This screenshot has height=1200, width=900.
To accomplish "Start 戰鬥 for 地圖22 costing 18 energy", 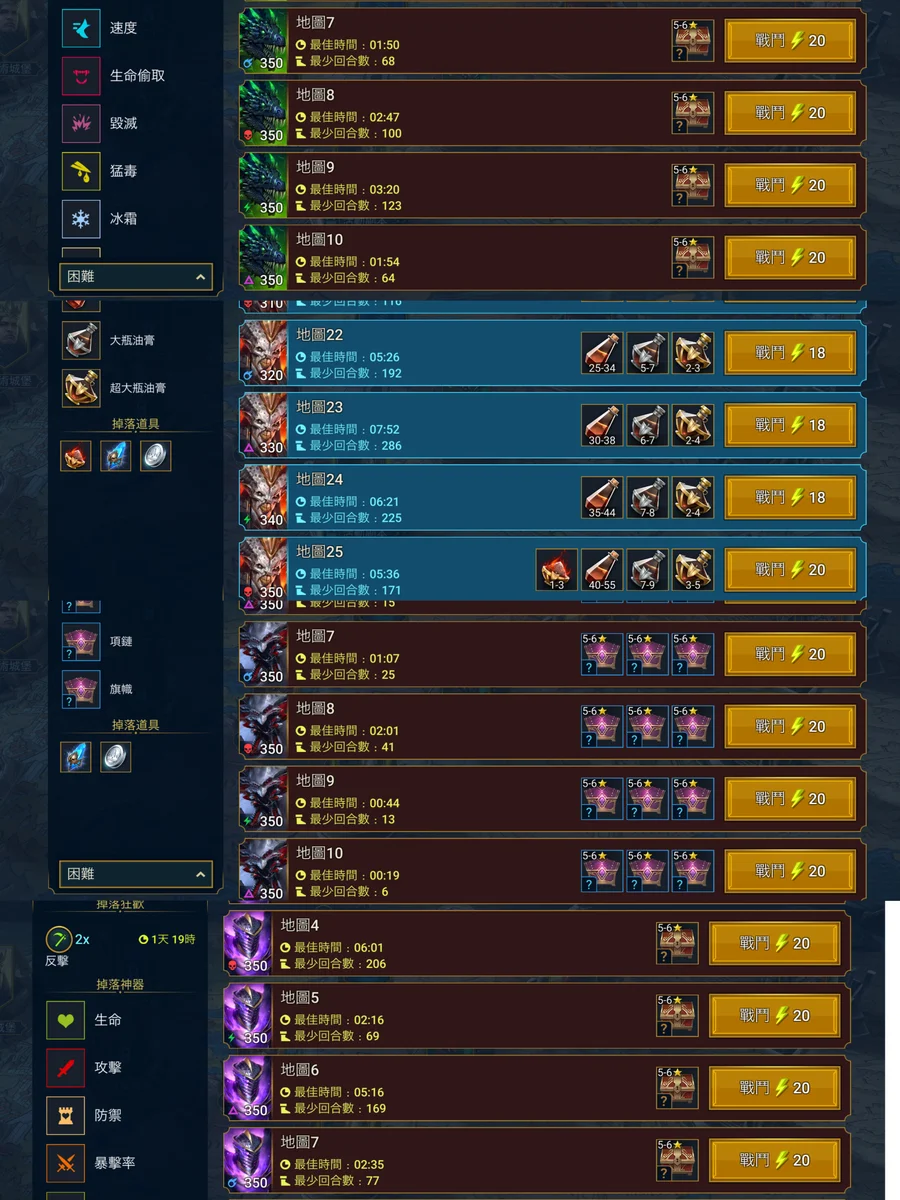I will pos(790,353).
